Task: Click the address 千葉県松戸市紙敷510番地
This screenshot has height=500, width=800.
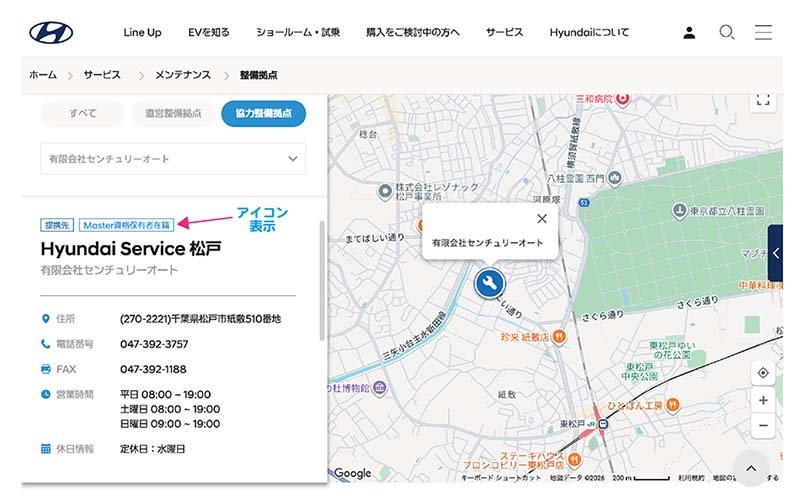Action: tap(226, 319)
